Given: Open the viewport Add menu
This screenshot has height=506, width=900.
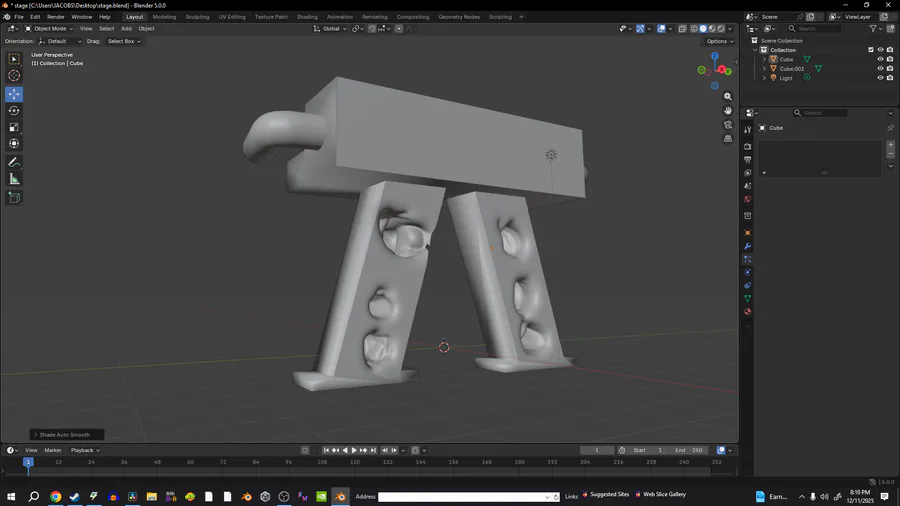Looking at the screenshot, I should (126, 29).
